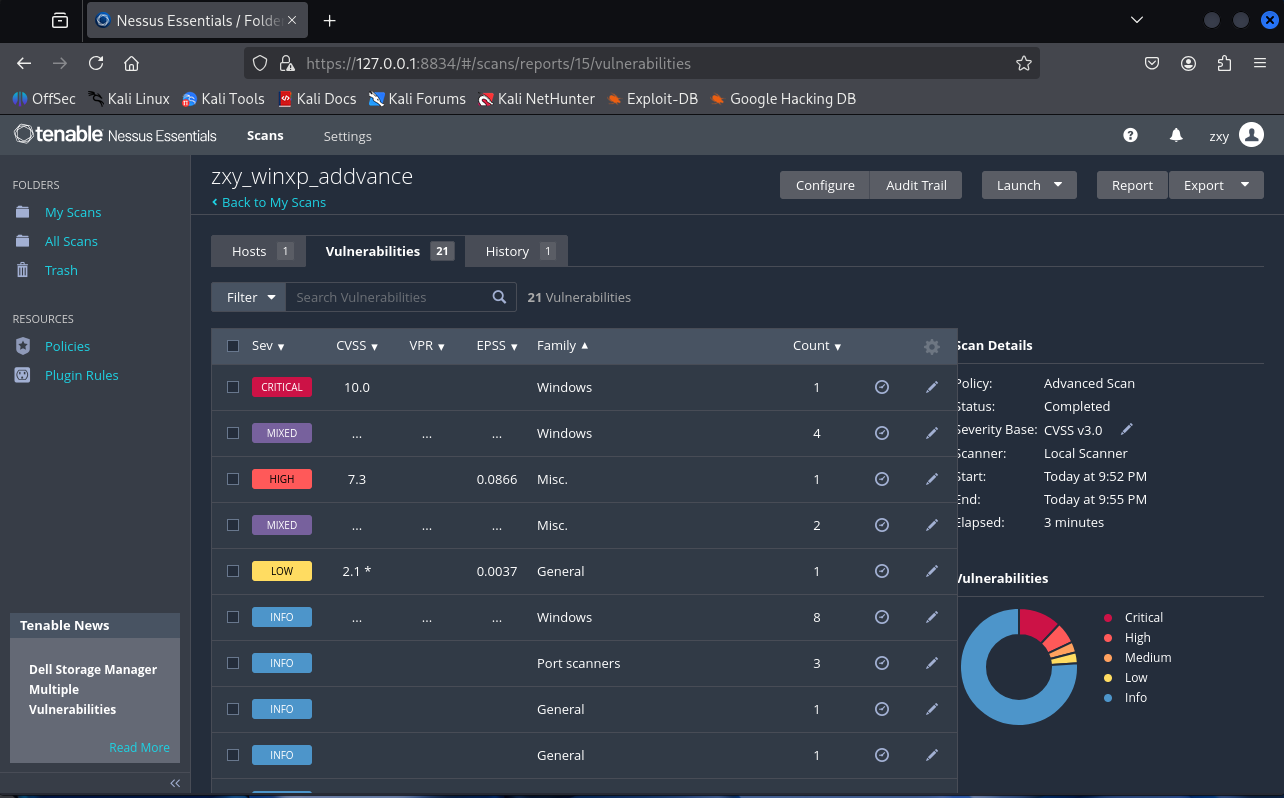The image size is (1284, 798).
Task: Click the Low yellow legend swatch
Action: 1108,678
